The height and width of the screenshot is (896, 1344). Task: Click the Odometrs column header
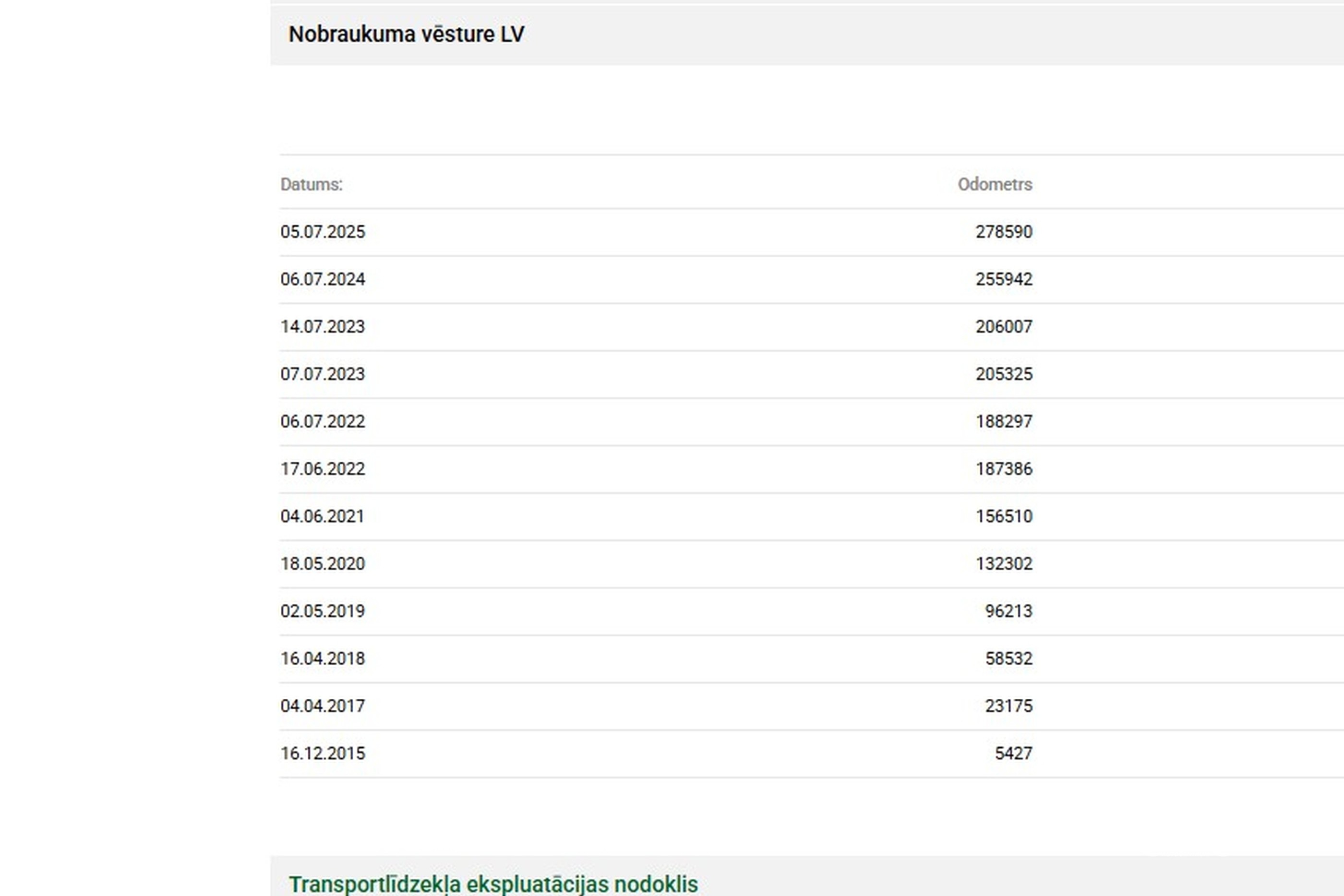pyautogui.click(x=994, y=185)
